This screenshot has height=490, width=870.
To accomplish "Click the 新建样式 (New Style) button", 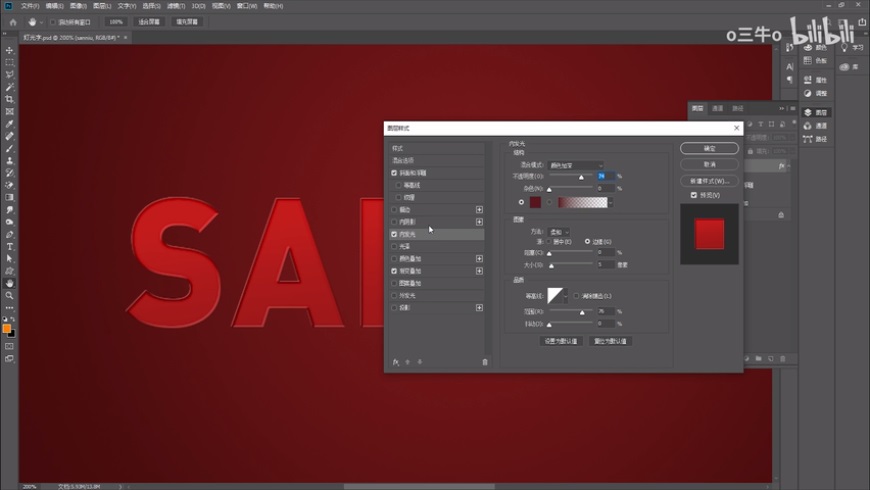I will pos(708,181).
